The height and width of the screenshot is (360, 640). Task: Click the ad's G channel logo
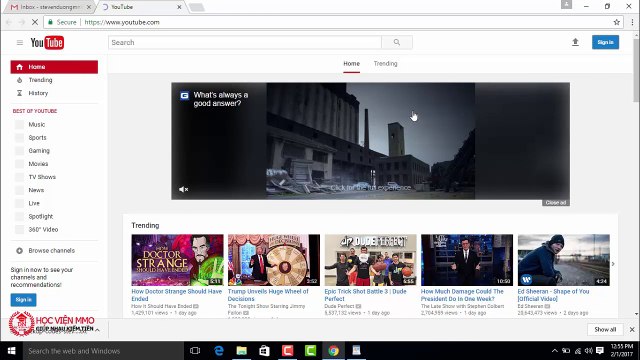(x=184, y=95)
